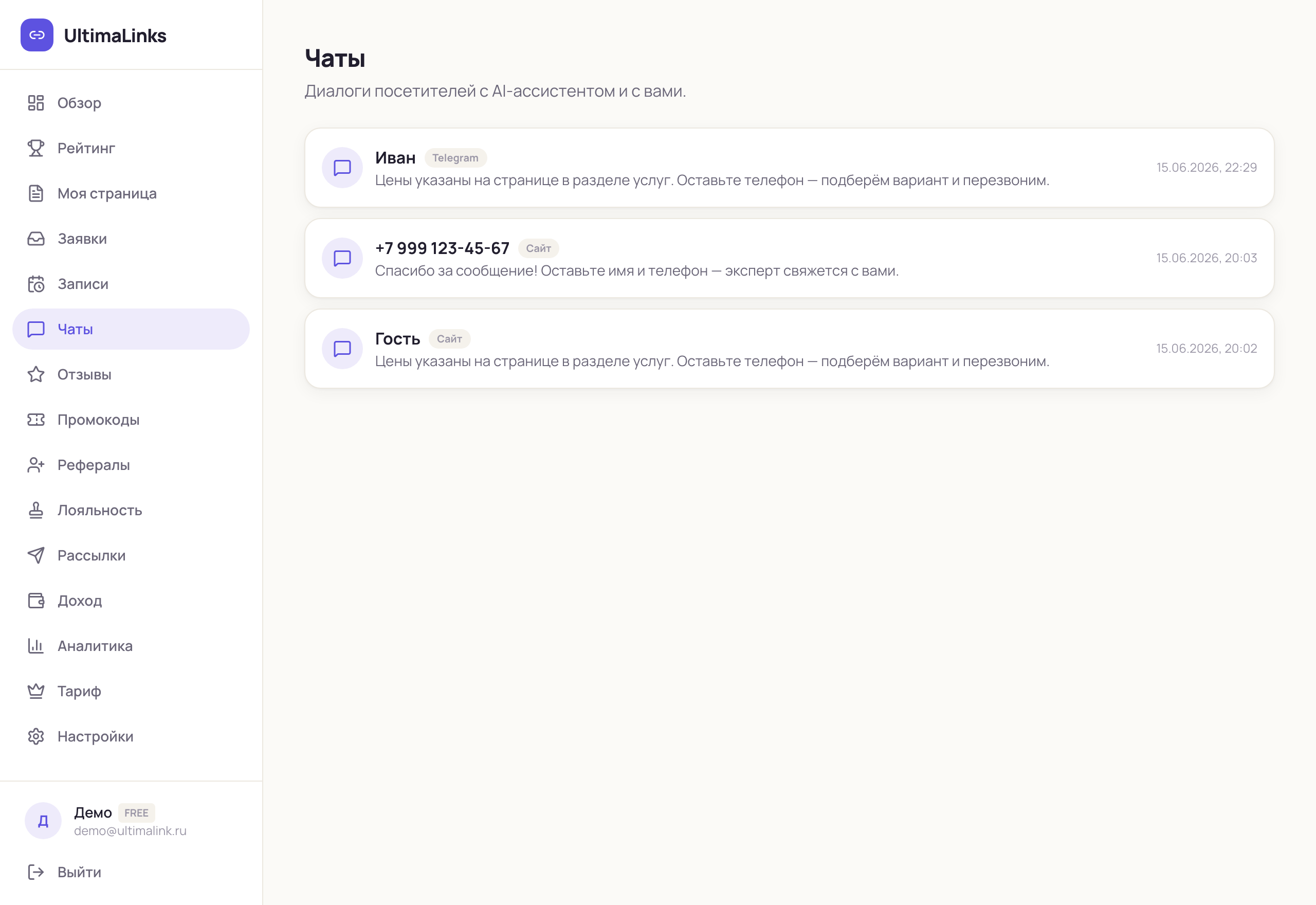Click the Демо account name
The image size is (1316, 905).
click(x=93, y=812)
